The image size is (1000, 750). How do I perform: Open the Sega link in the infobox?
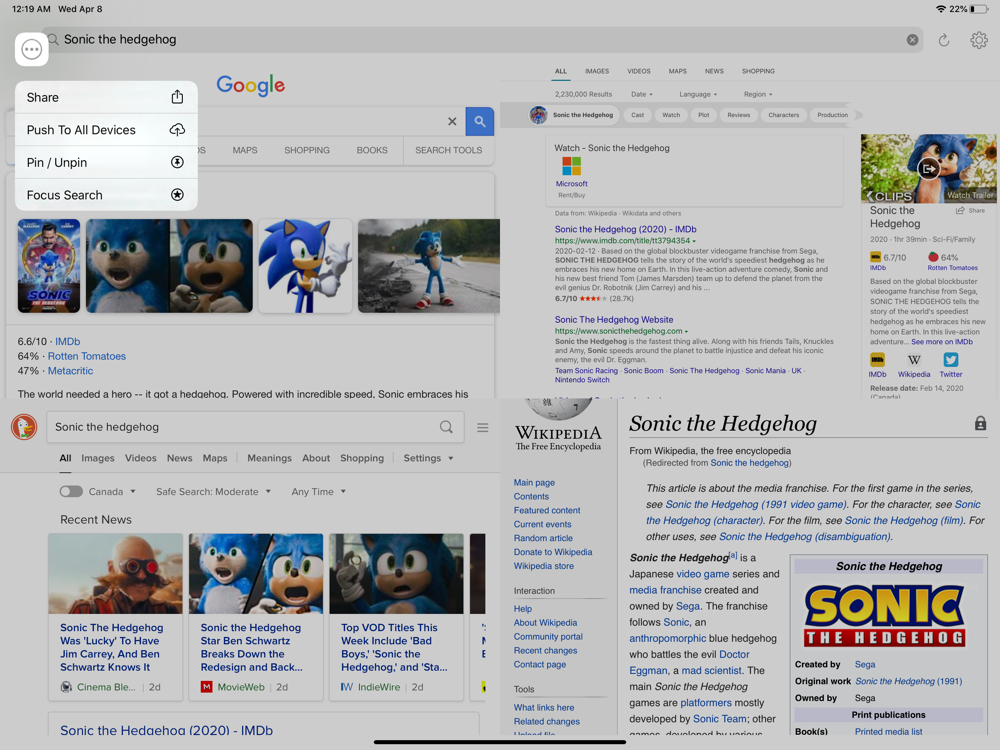pyautogui.click(x=865, y=665)
